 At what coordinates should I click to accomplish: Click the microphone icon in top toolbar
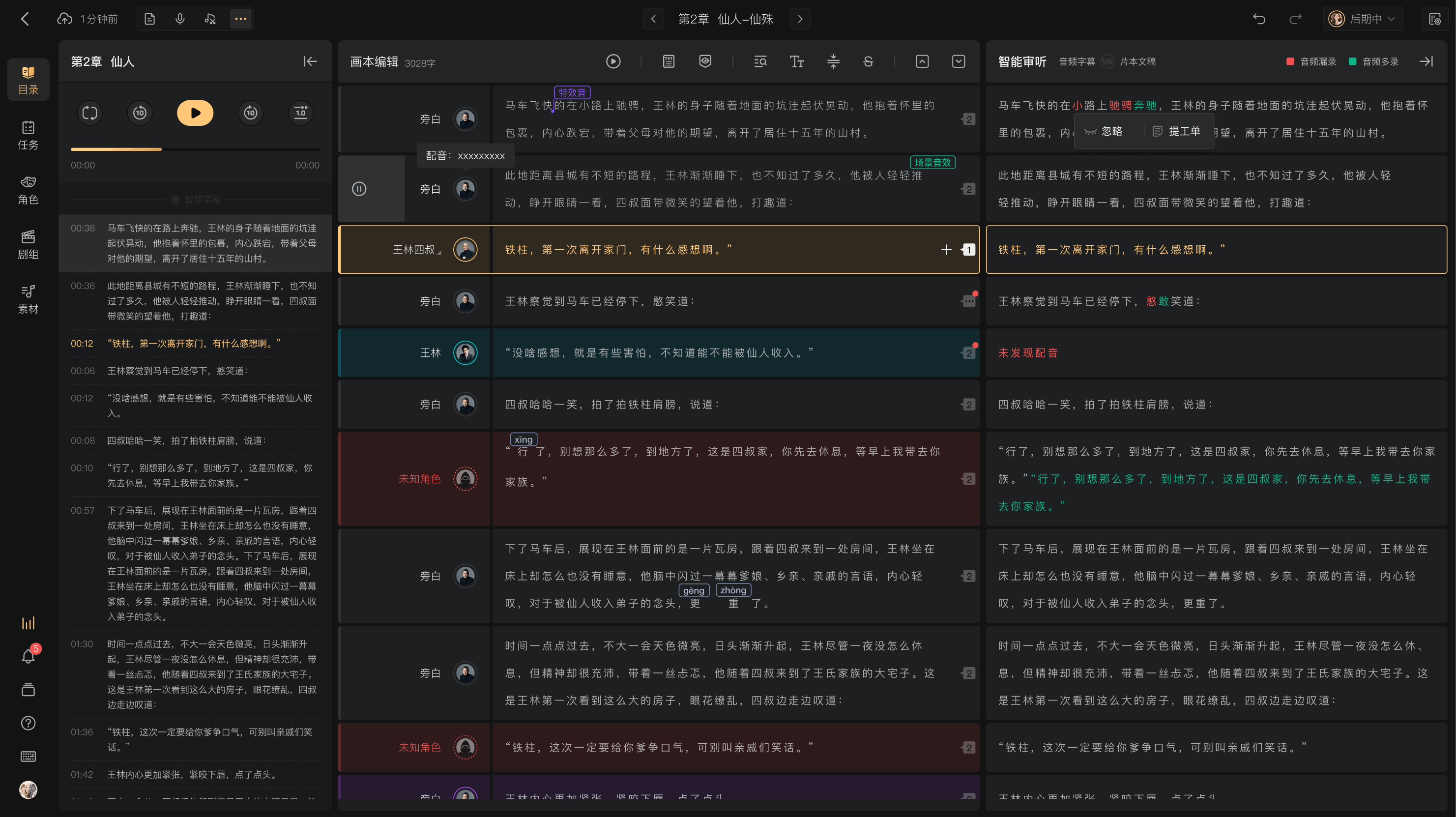click(180, 19)
